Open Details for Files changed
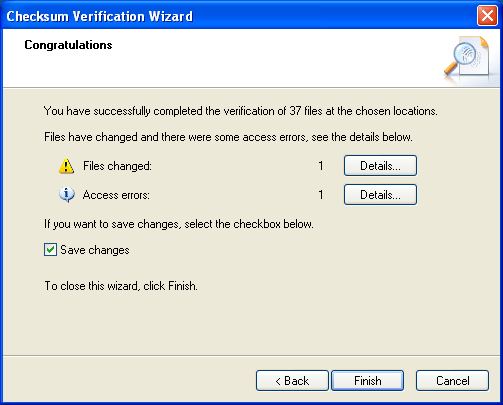 380,166
